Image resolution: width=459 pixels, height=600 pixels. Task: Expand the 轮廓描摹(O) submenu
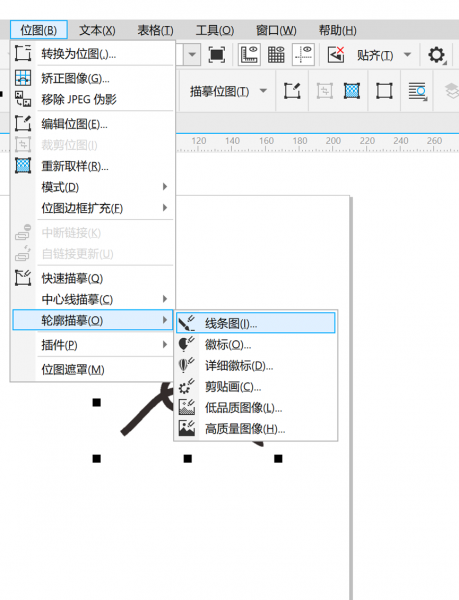tap(93, 320)
